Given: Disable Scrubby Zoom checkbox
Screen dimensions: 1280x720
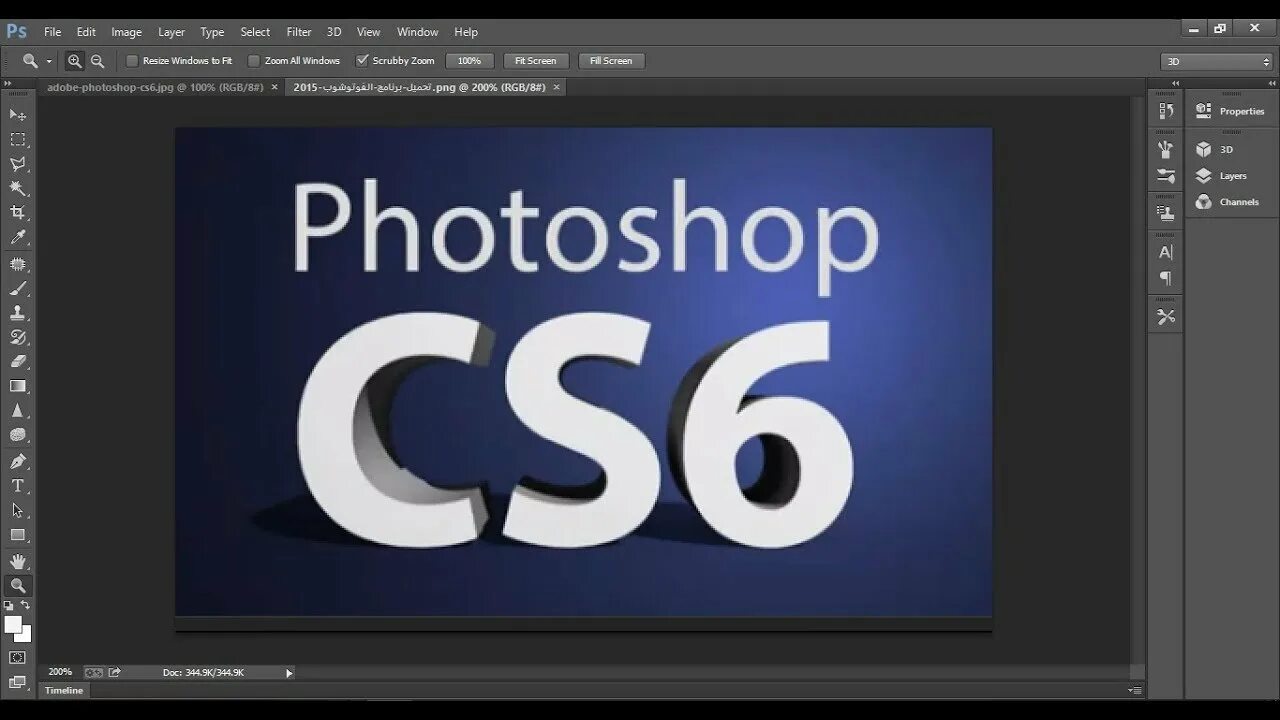Looking at the screenshot, I should (362, 61).
